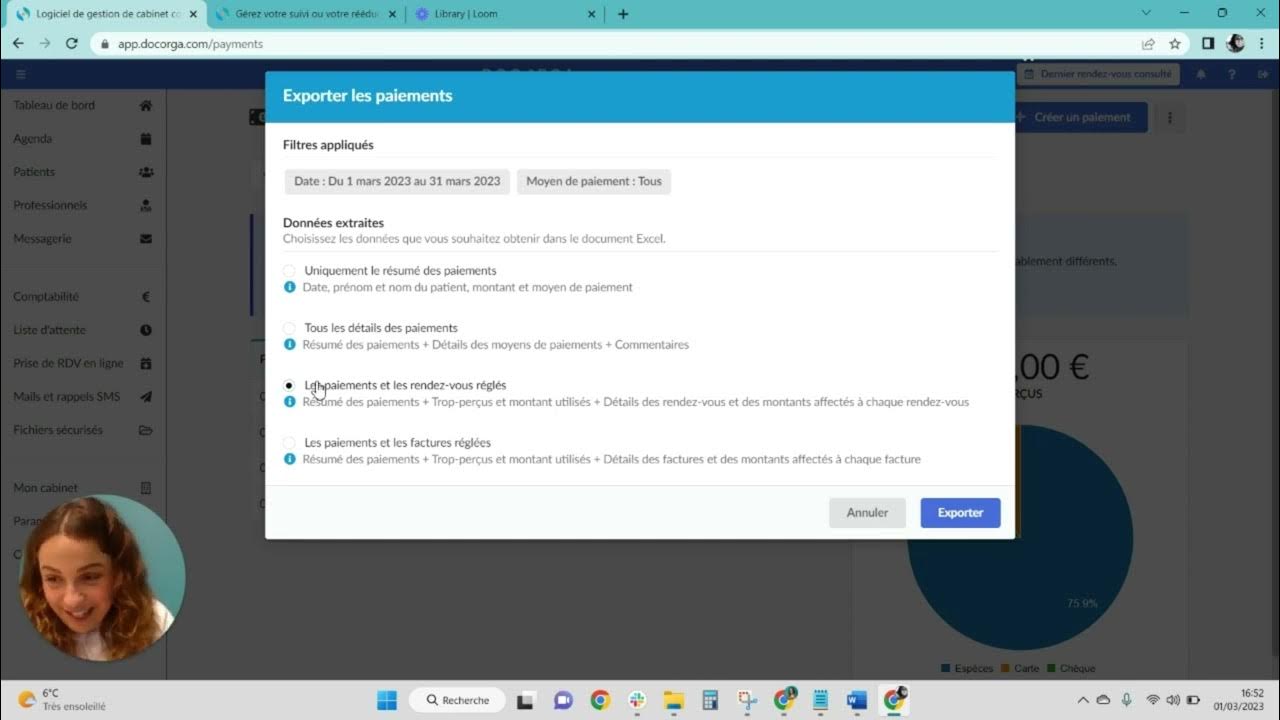Click the Tableau de bord home icon
Image resolution: width=1280 pixels, height=720 pixels.
click(146, 106)
